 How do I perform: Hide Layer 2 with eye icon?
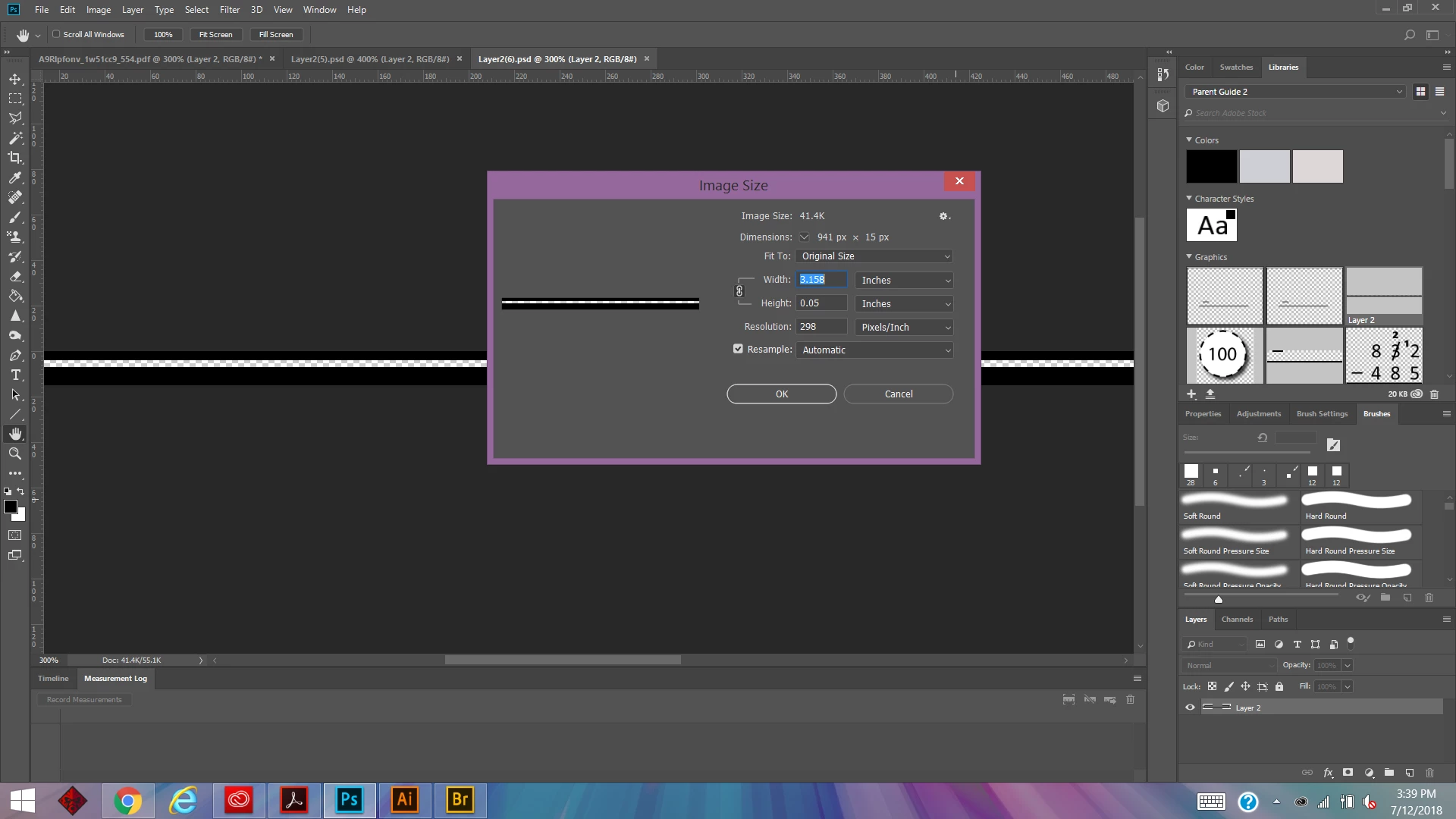(x=1190, y=708)
